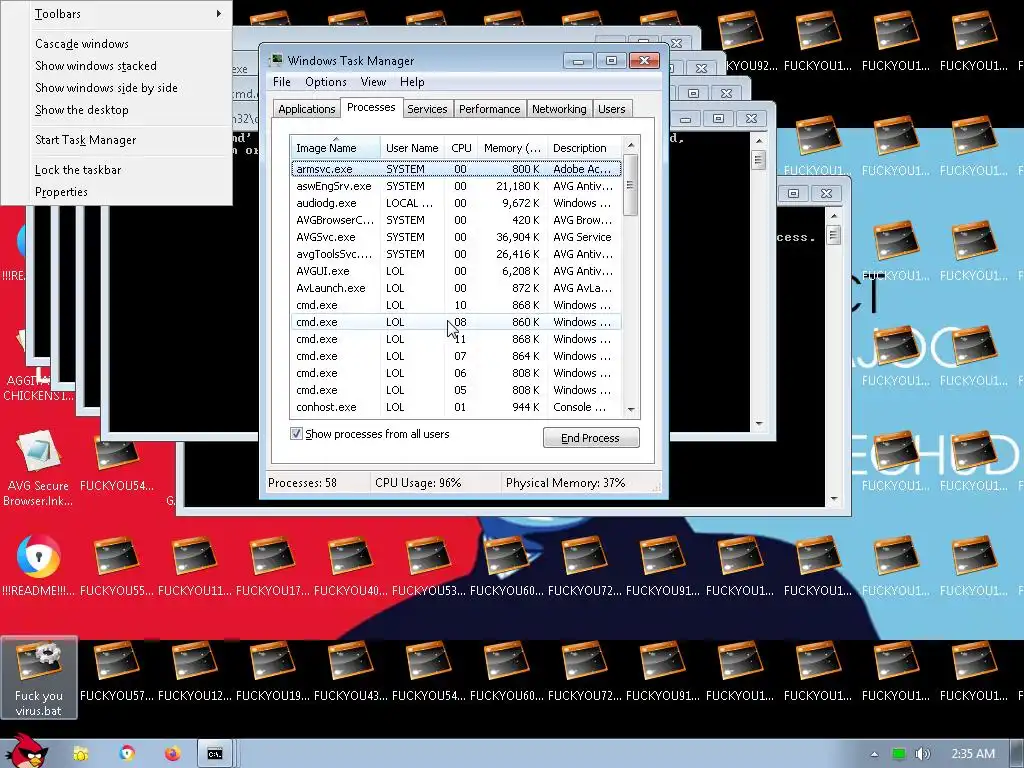Expand the Toolbars submenu arrow
1024x768 pixels.
coord(219,13)
